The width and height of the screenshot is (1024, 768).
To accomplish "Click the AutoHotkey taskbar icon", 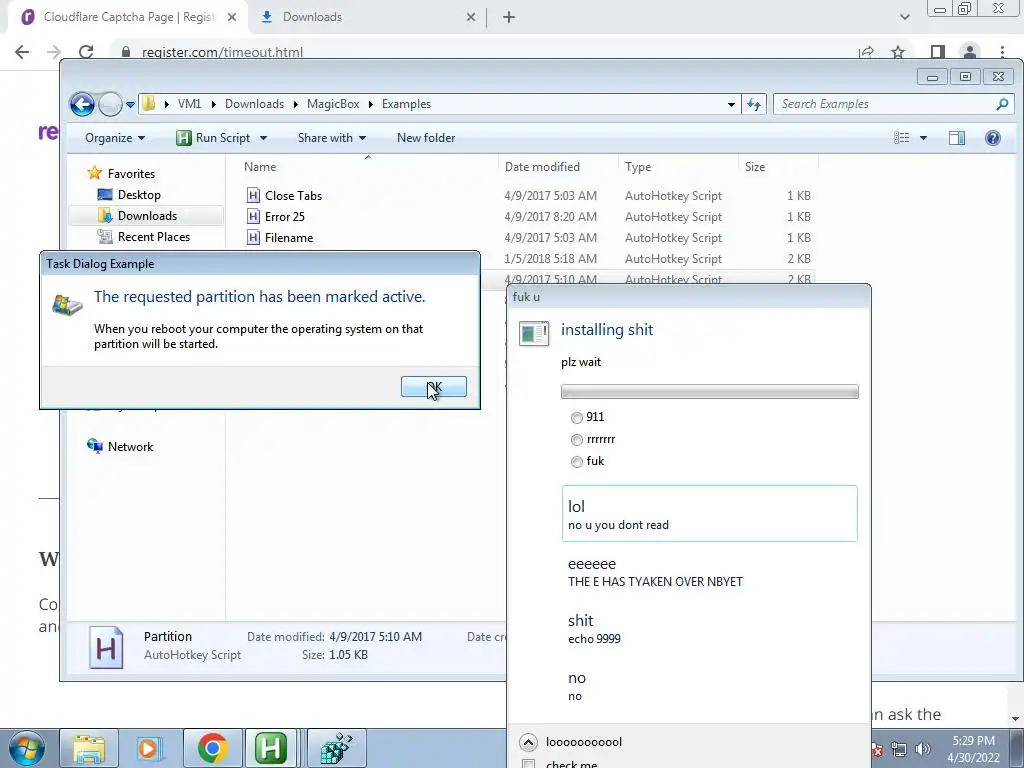I will point(271,748).
